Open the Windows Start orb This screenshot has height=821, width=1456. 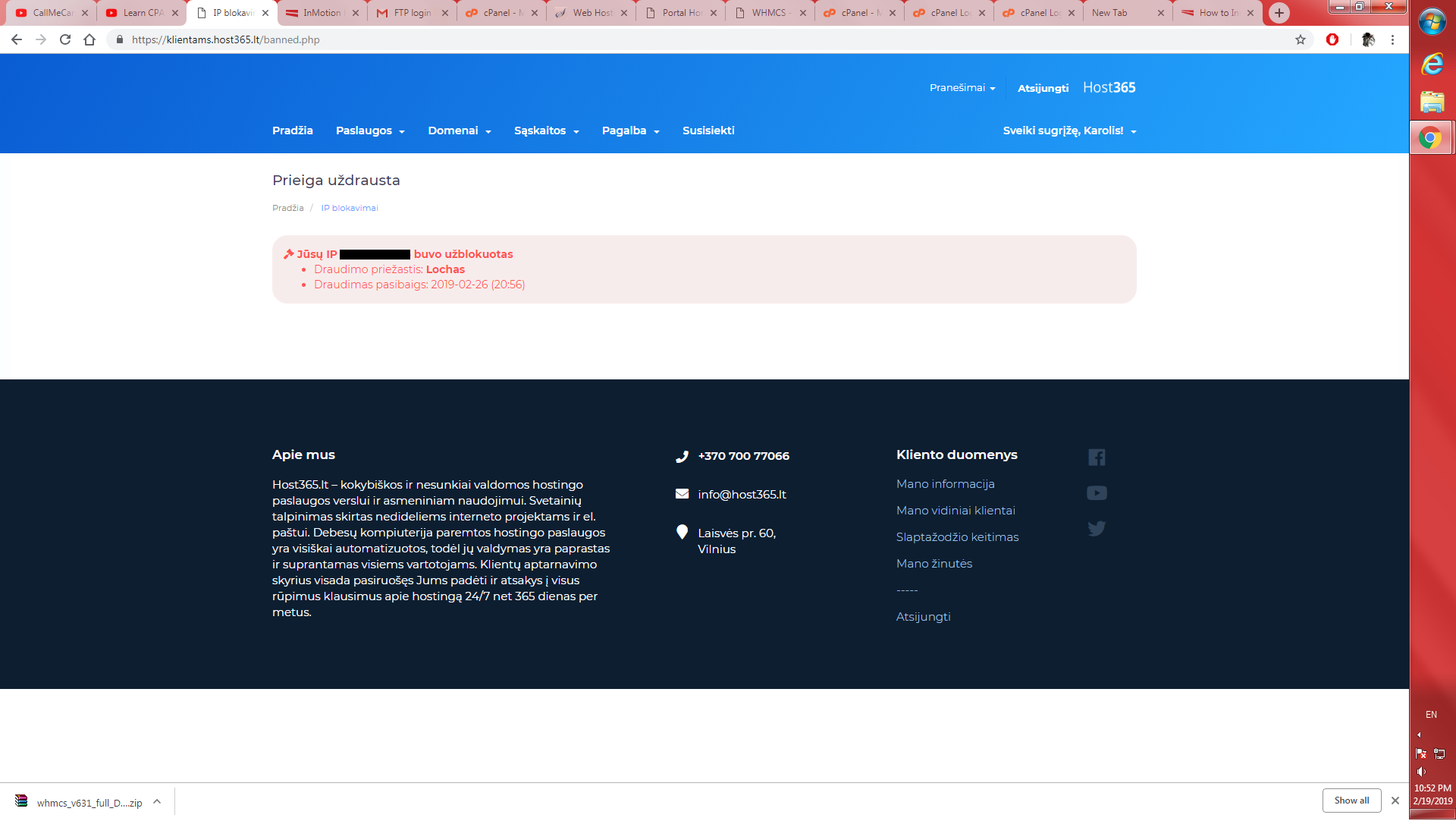pos(1432,23)
